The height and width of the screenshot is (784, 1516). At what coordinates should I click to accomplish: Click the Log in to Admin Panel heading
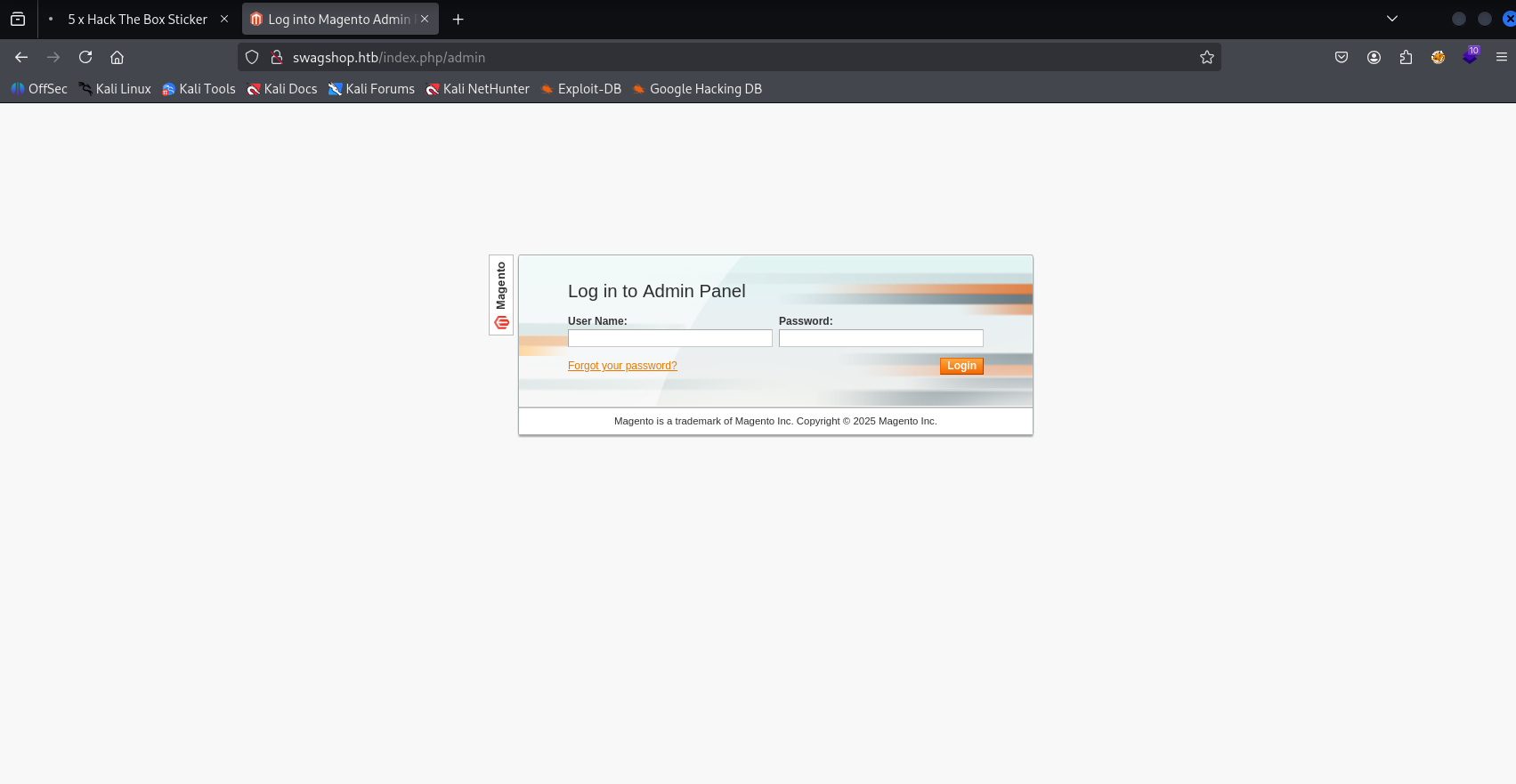click(657, 291)
